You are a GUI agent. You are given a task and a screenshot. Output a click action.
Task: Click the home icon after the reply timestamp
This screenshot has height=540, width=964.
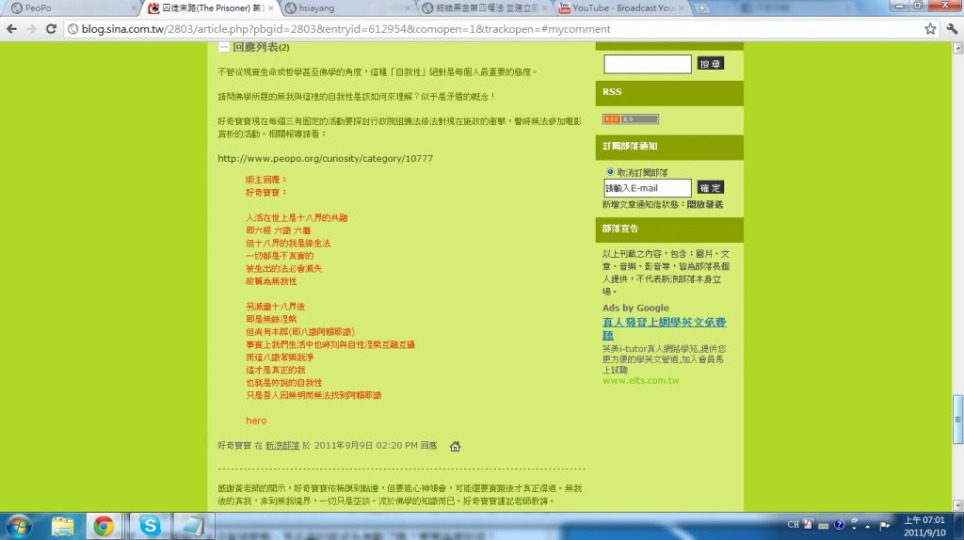pos(455,446)
